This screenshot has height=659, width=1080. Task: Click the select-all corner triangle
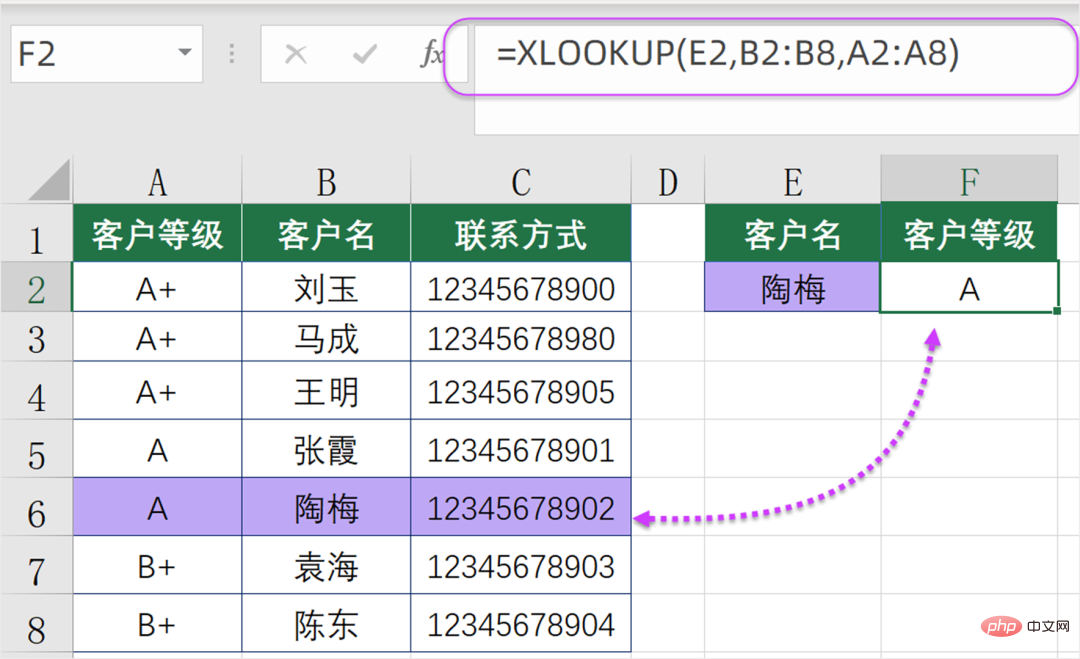pyautogui.click(x=50, y=180)
